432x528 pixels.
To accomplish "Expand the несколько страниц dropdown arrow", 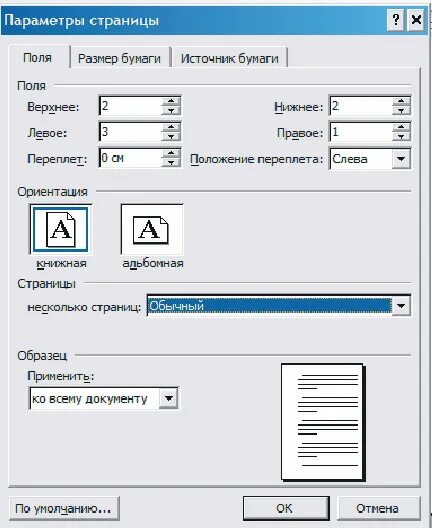I will [401, 306].
